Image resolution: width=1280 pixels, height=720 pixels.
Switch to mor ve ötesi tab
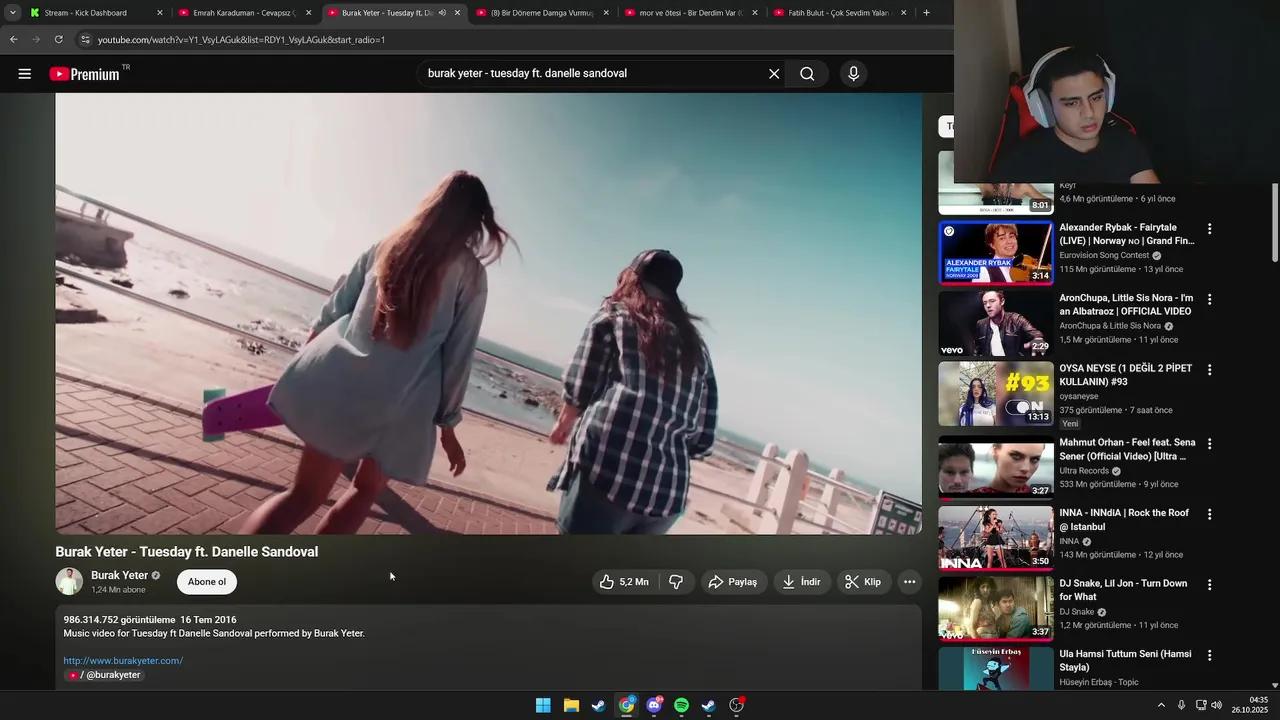point(690,13)
